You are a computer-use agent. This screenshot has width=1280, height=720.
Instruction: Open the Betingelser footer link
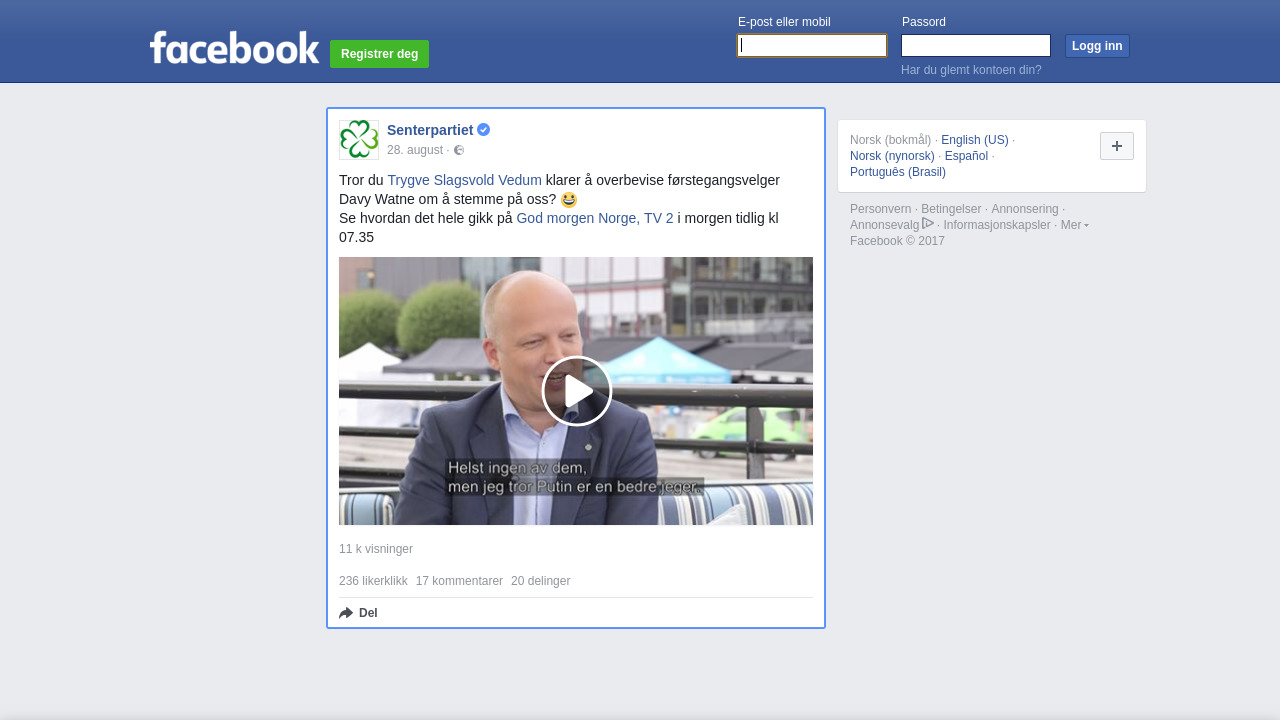click(x=951, y=209)
